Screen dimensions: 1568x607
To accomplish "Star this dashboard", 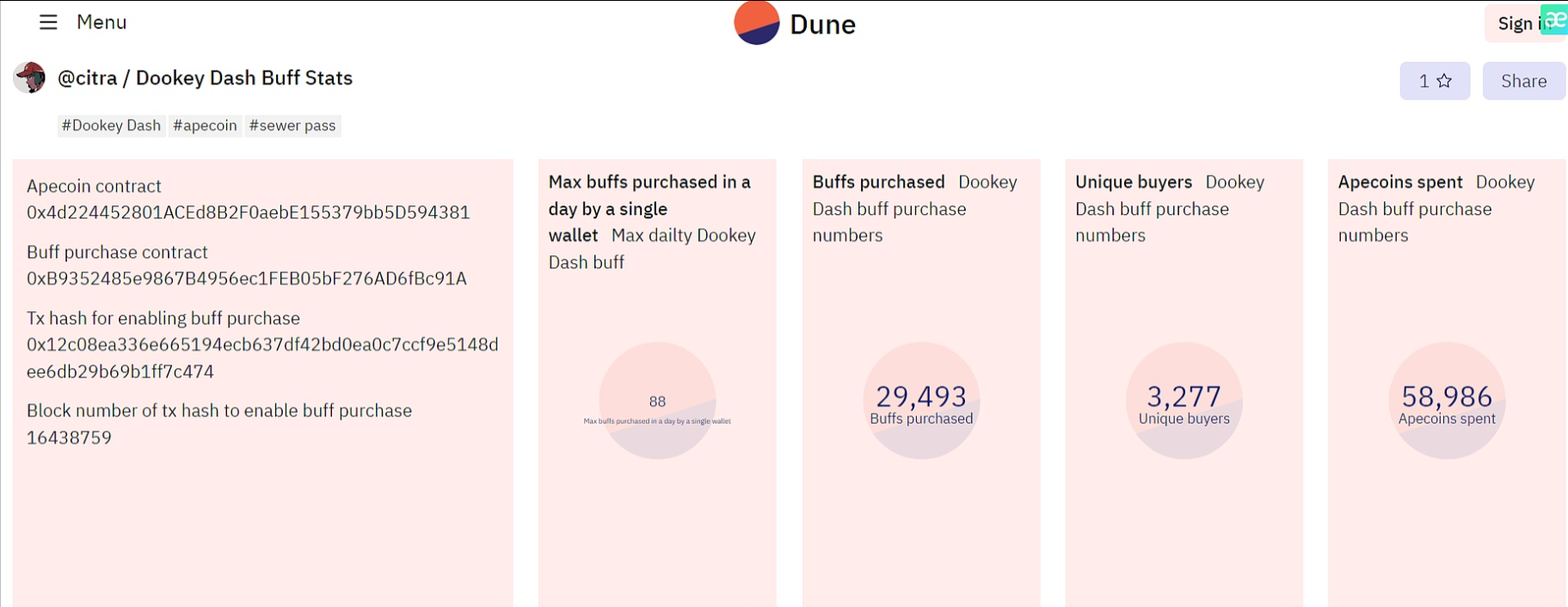I will (x=1434, y=81).
